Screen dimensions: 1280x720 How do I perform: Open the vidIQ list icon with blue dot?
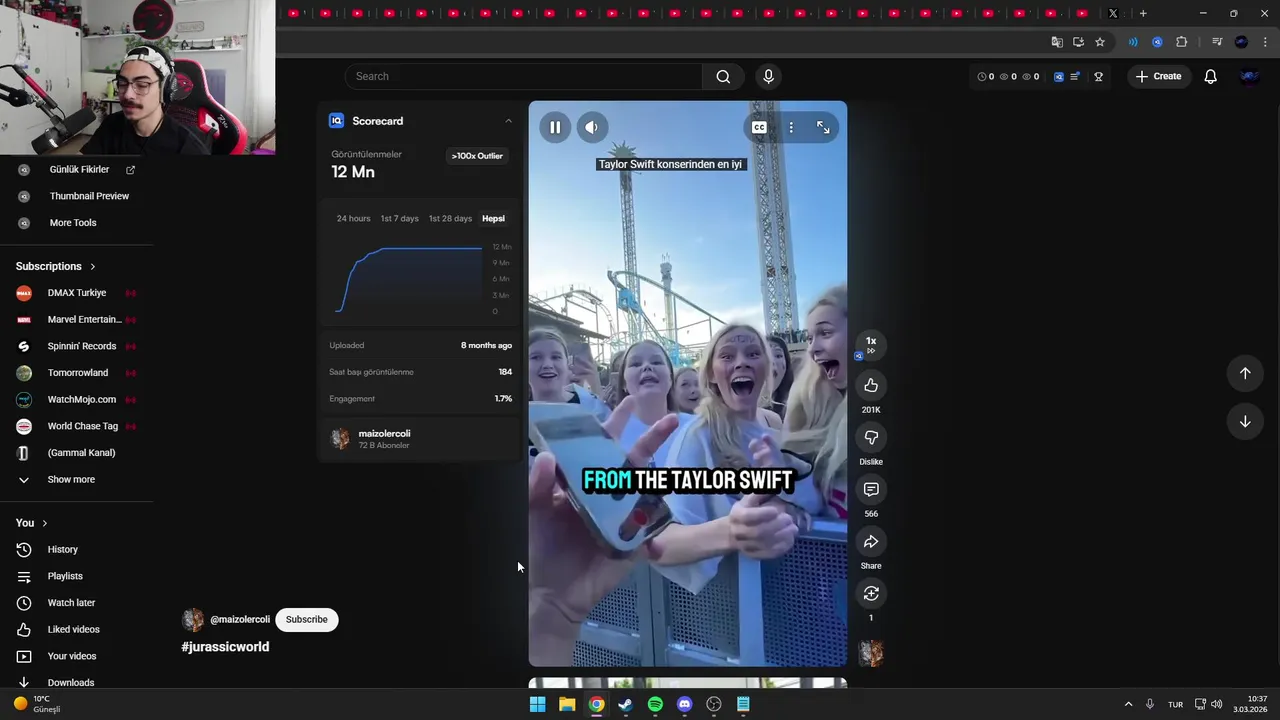pyautogui.click(x=1075, y=76)
